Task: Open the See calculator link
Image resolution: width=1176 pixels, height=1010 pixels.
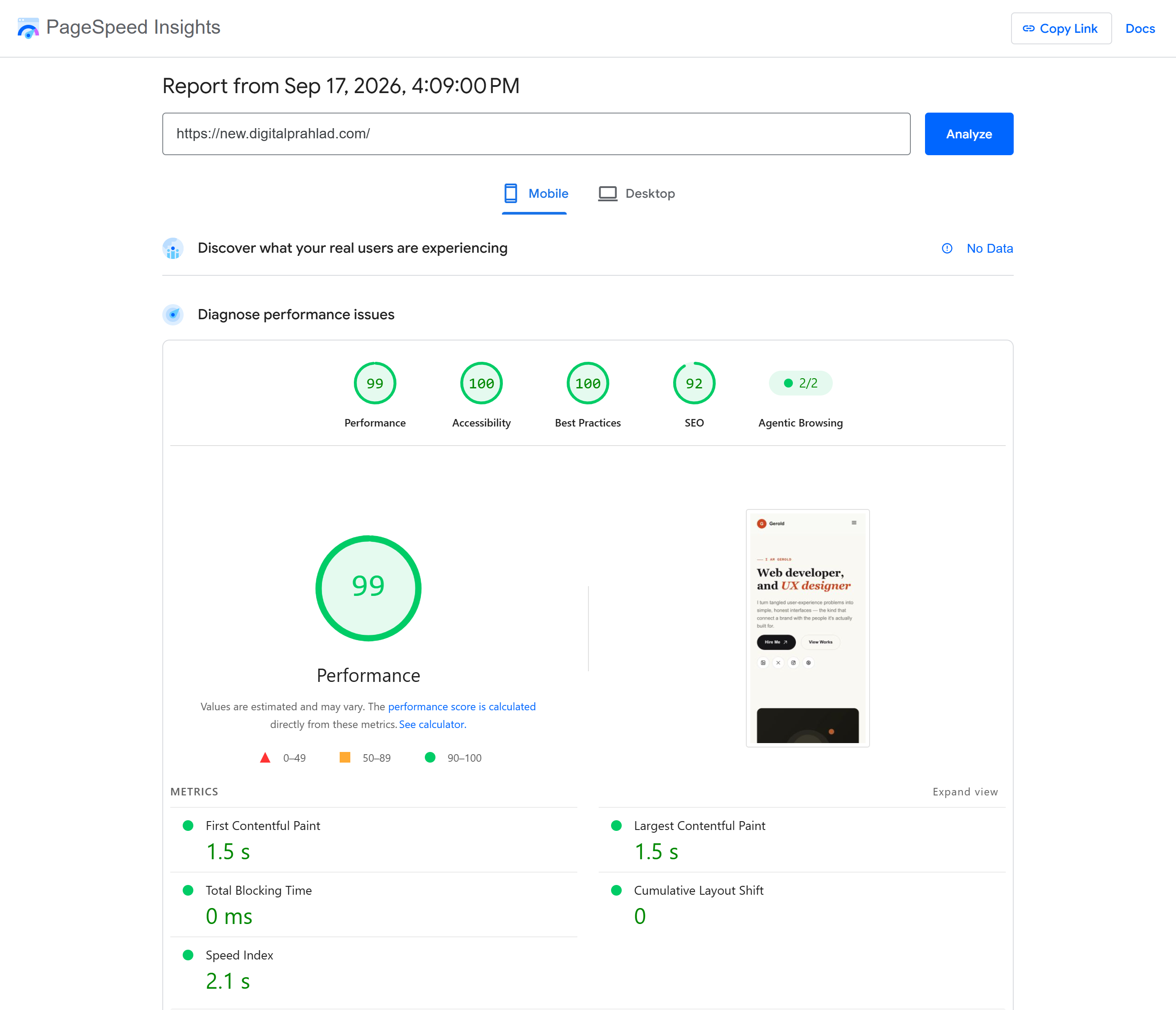Action: click(432, 724)
